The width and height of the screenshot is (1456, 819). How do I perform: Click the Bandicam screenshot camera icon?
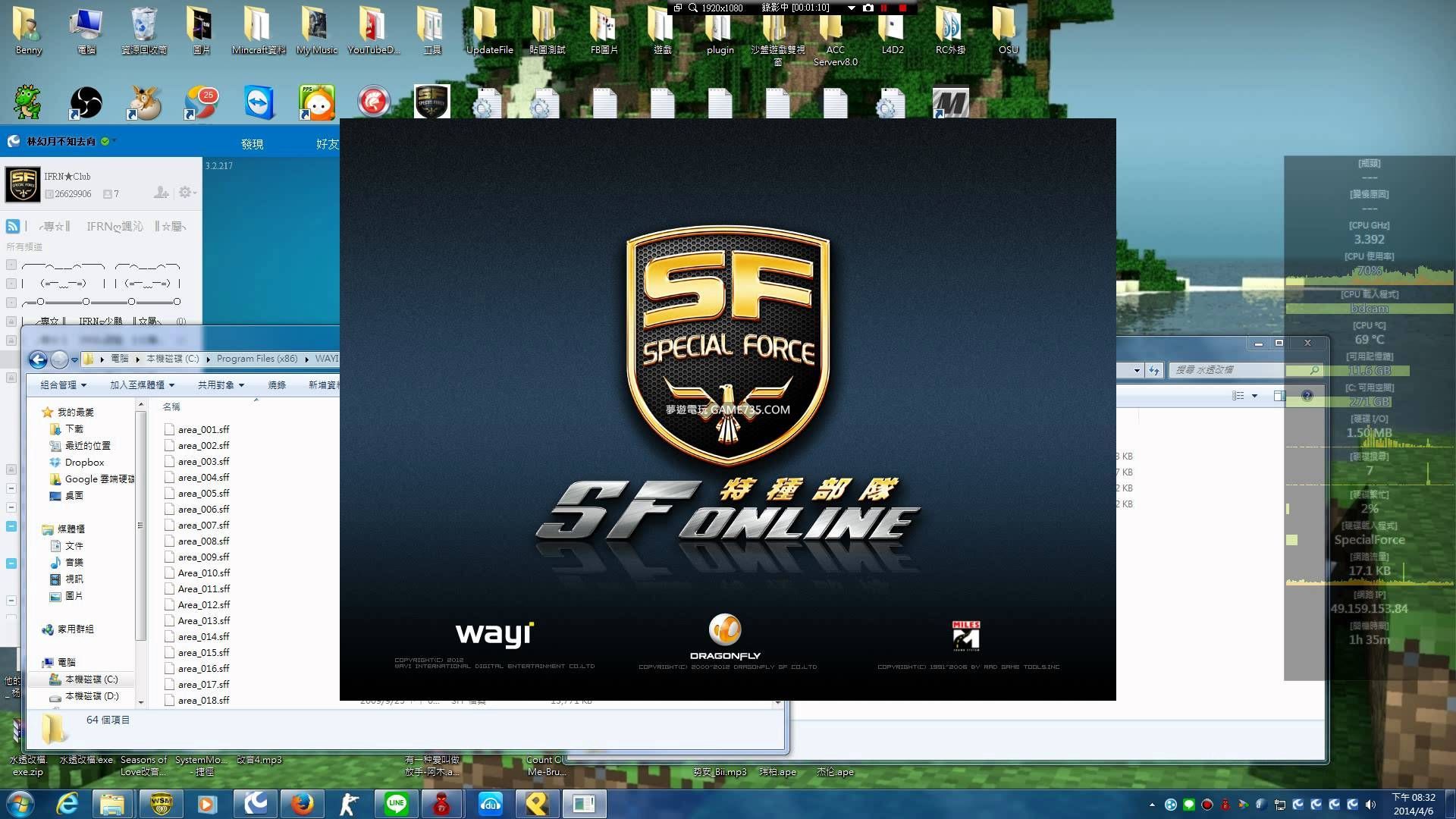[x=868, y=8]
